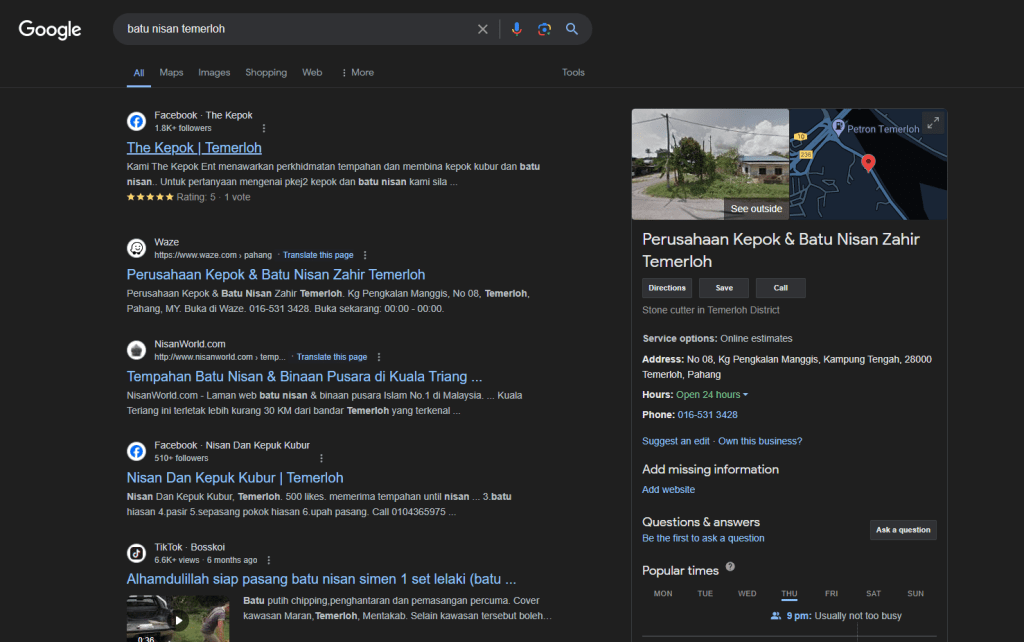Open options menu for The Kepok result
Viewport: 1024px width, 642px height.
click(x=264, y=128)
